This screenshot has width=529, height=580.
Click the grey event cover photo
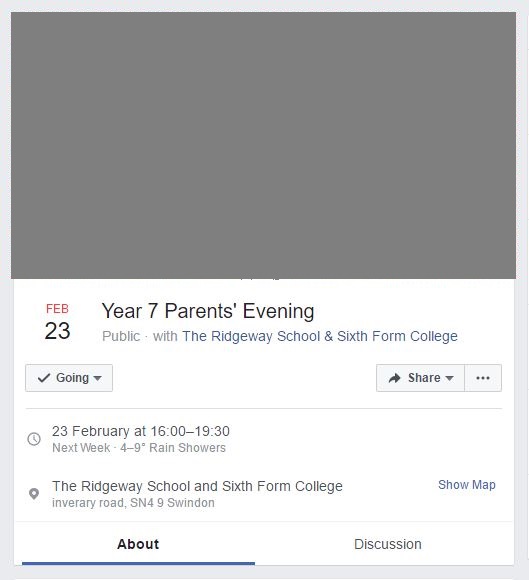[263, 145]
